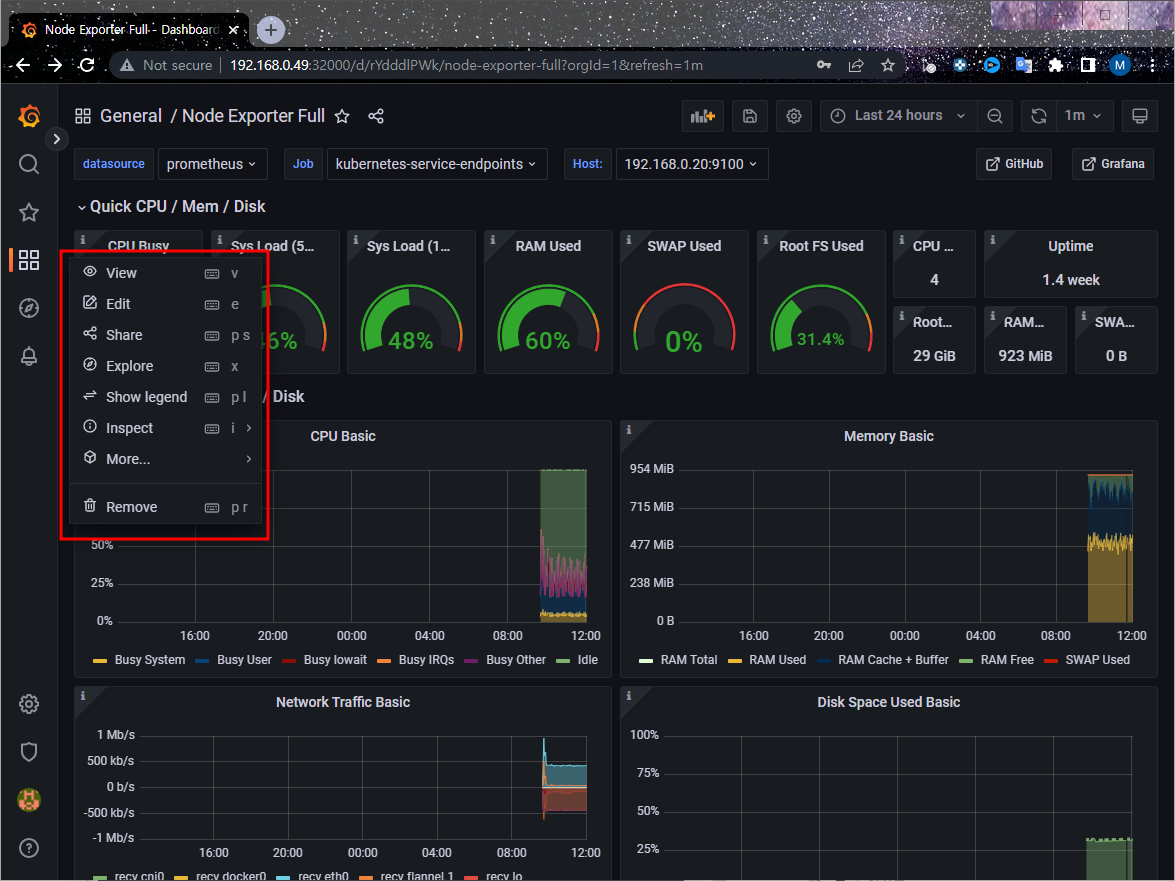Open the Dashboards grid icon in the sidebar

pos(28,260)
